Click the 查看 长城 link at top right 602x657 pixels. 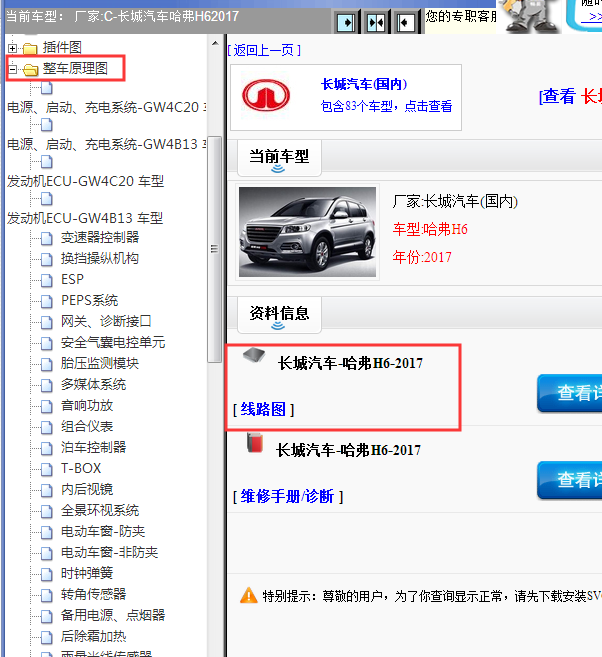pyautogui.click(x=571, y=97)
